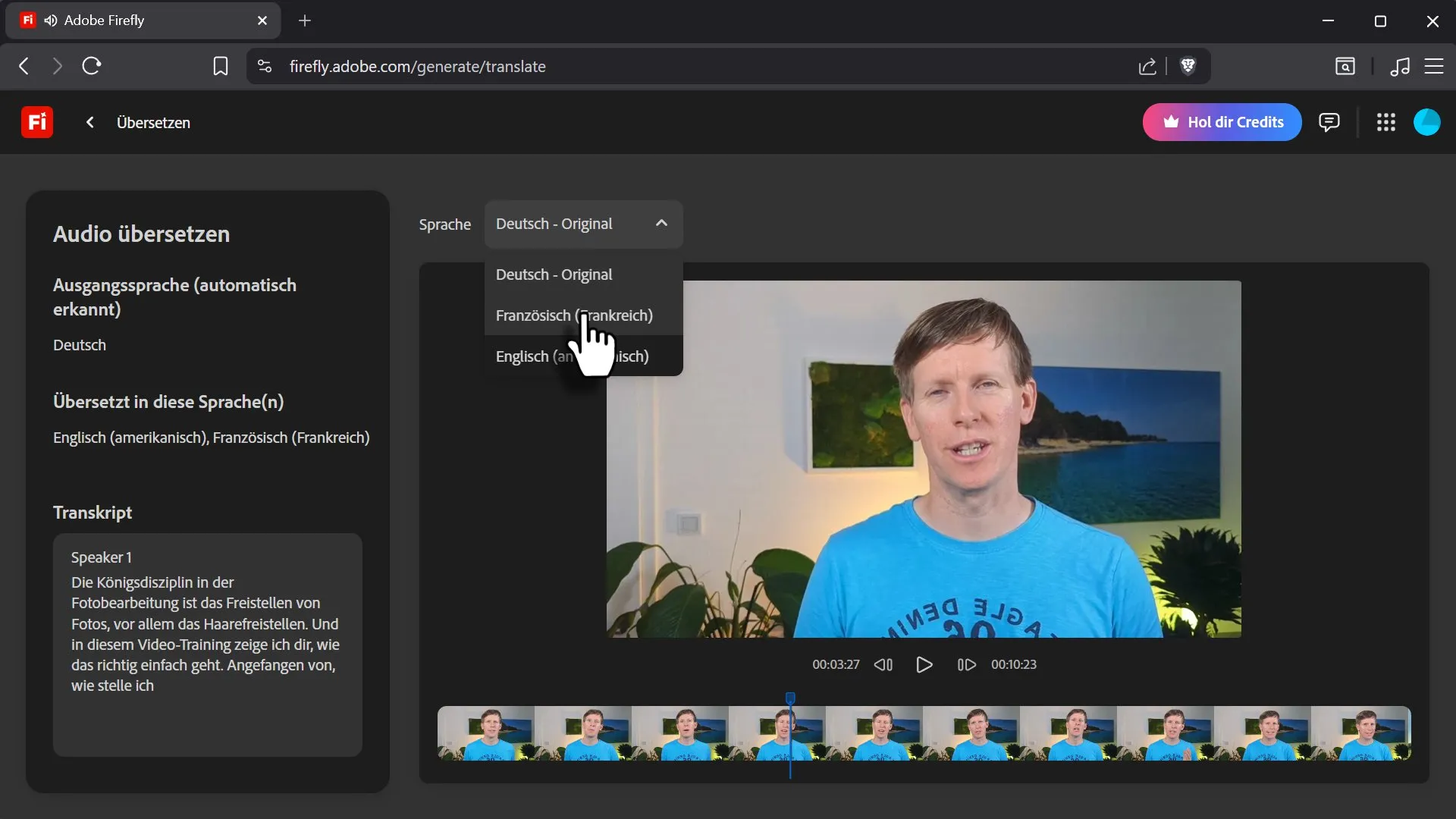
Task: Open the feedback chat icon
Action: [1329, 122]
